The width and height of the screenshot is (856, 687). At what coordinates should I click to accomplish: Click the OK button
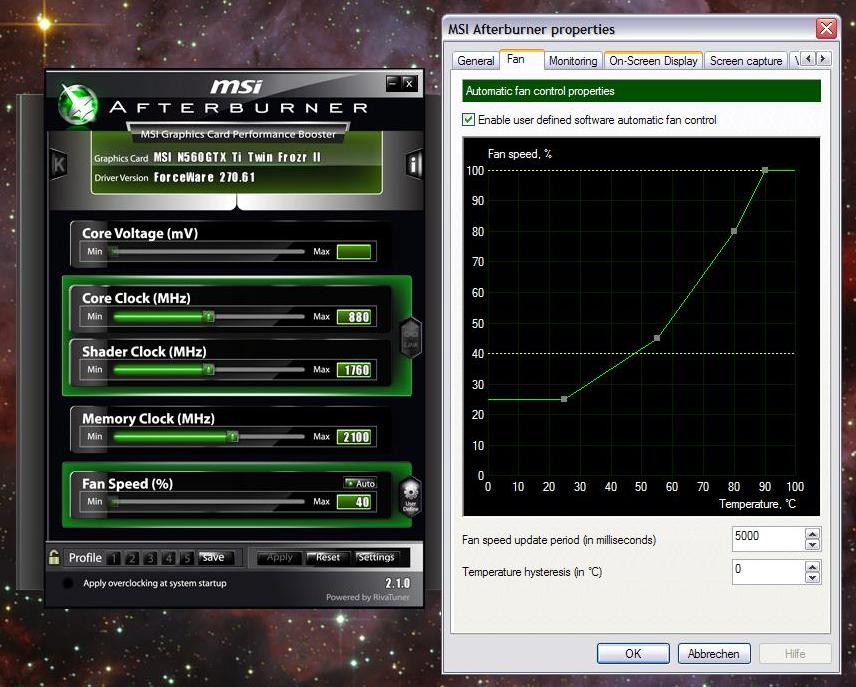point(633,654)
